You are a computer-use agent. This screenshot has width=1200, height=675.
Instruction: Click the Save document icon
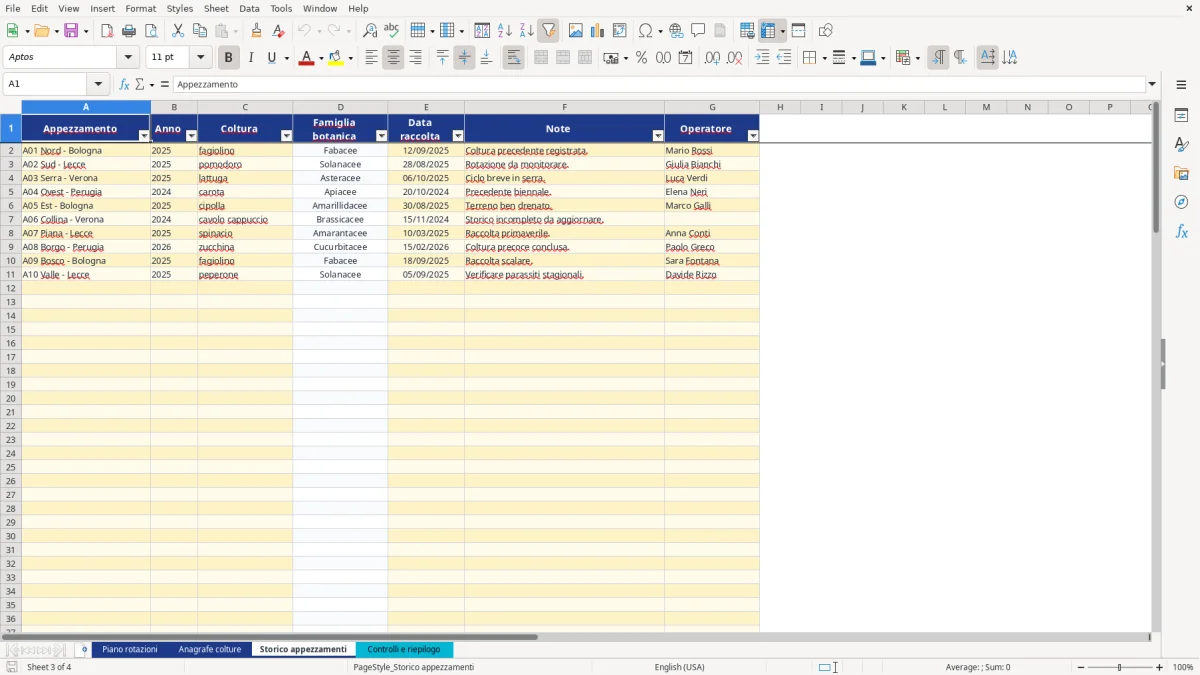pyautogui.click(x=71, y=31)
